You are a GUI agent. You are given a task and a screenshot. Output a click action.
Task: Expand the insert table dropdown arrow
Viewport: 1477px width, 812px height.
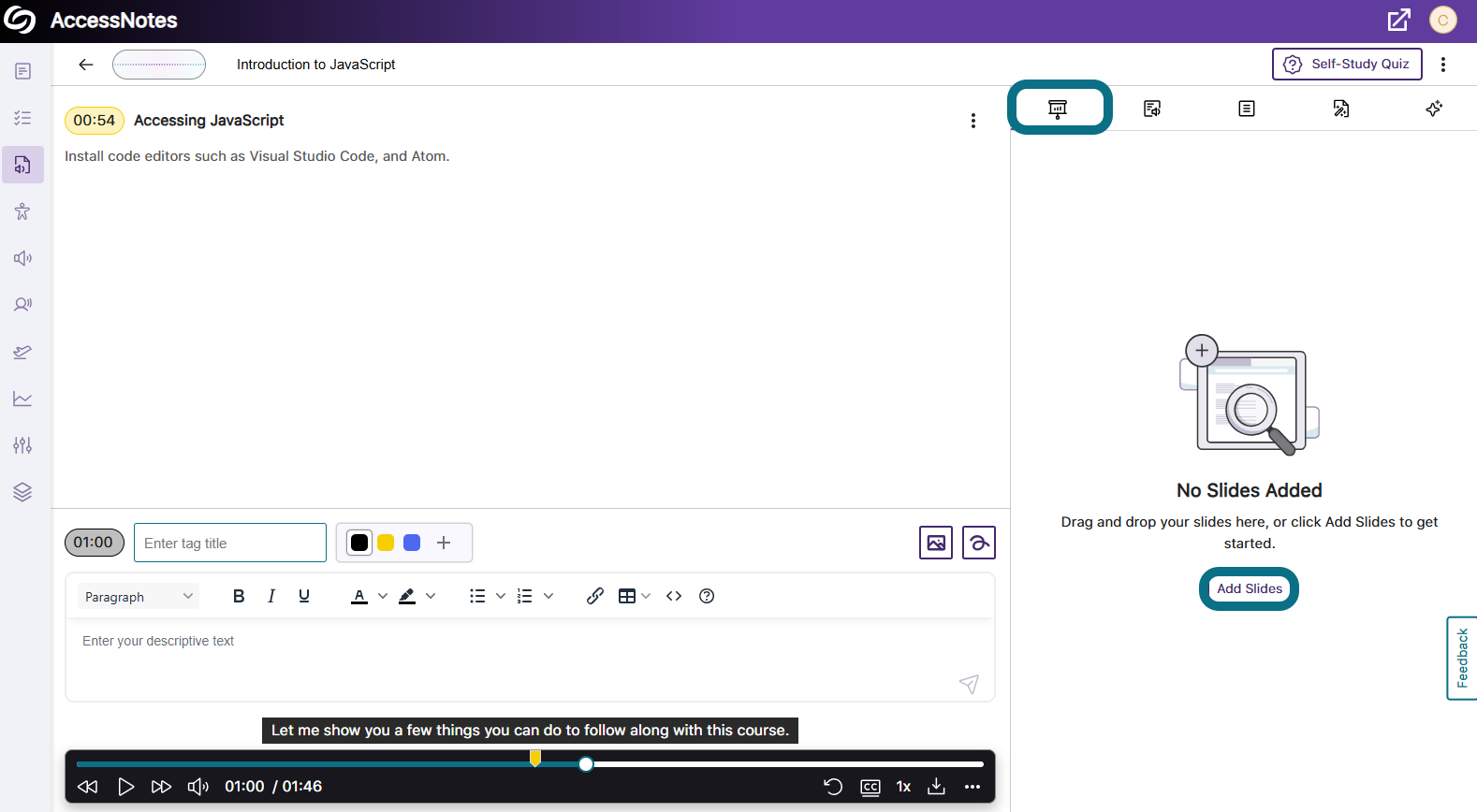coord(646,596)
